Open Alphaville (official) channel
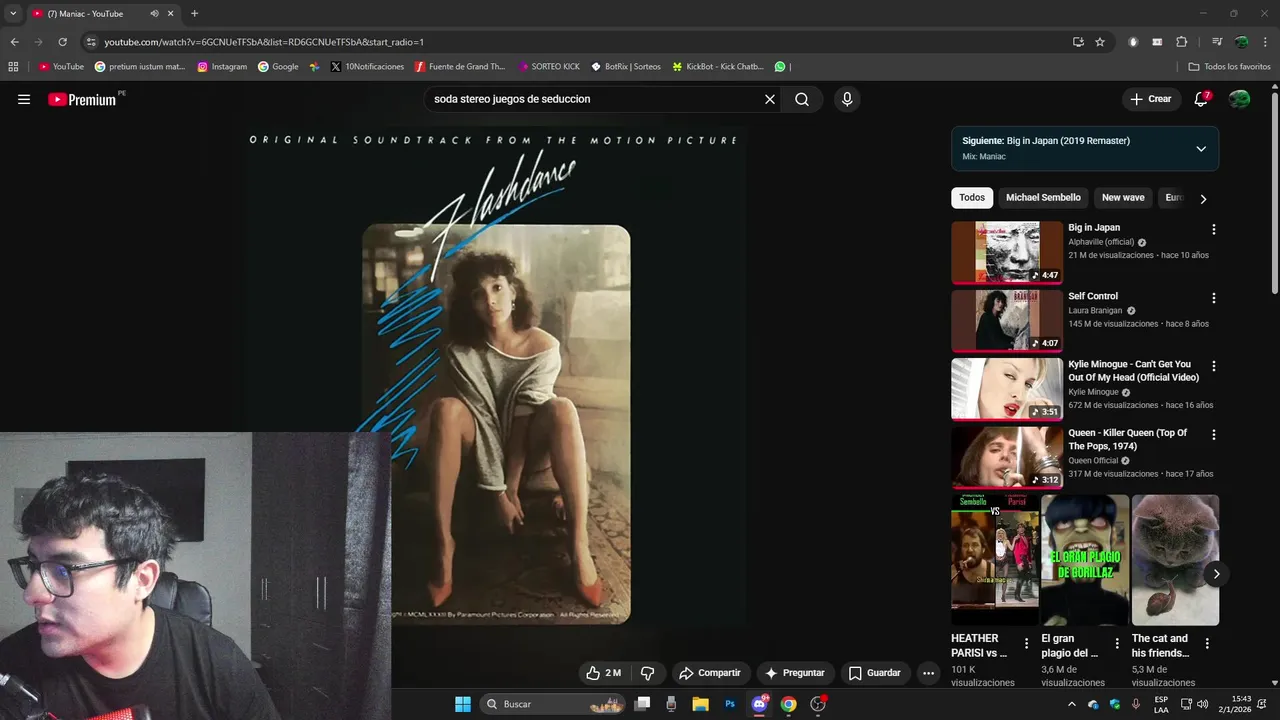The width and height of the screenshot is (1280, 720). coord(1101,242)
